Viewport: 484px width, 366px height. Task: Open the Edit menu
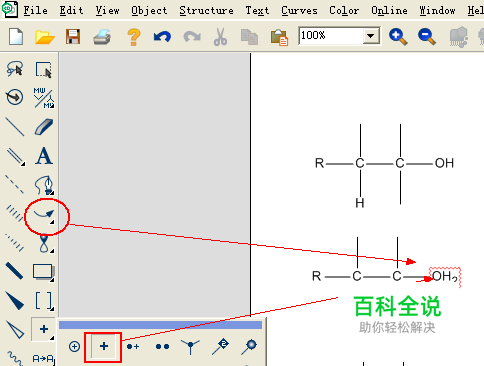(71, 10)
